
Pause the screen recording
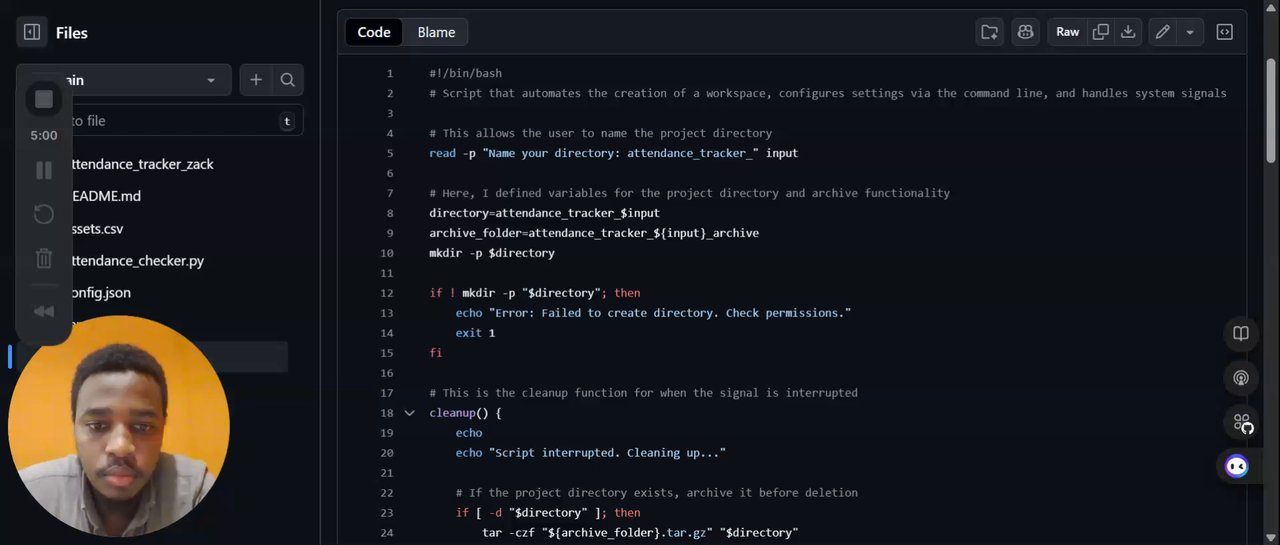(44, 170)
